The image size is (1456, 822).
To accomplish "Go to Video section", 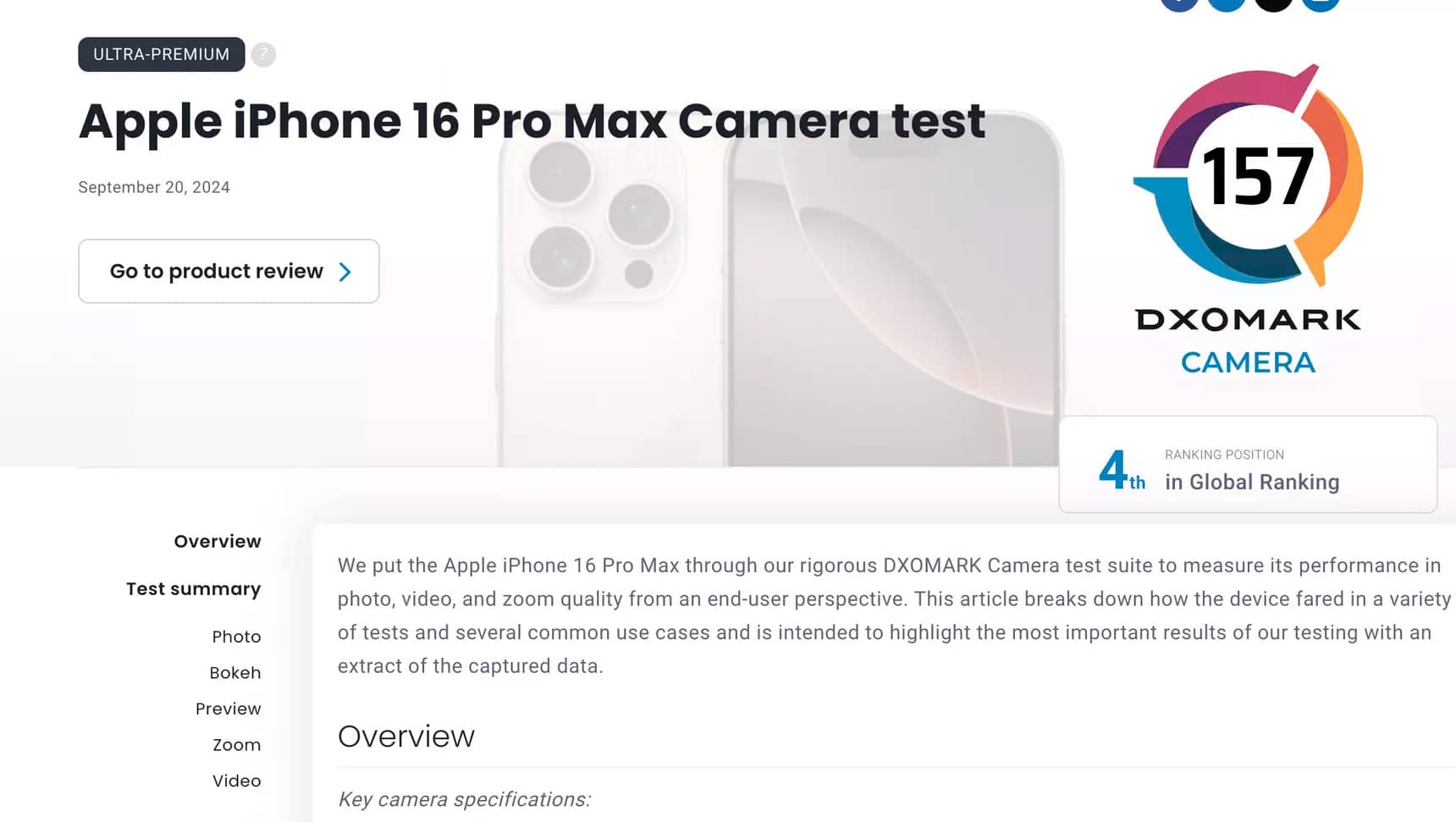I will (237, 781).
